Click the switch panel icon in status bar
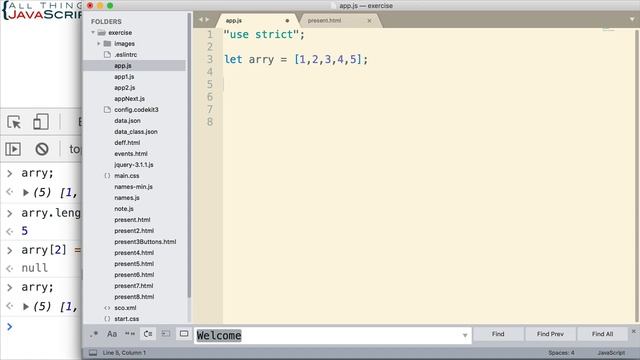This screenshot has height=360, width=640. coord(93,353)
